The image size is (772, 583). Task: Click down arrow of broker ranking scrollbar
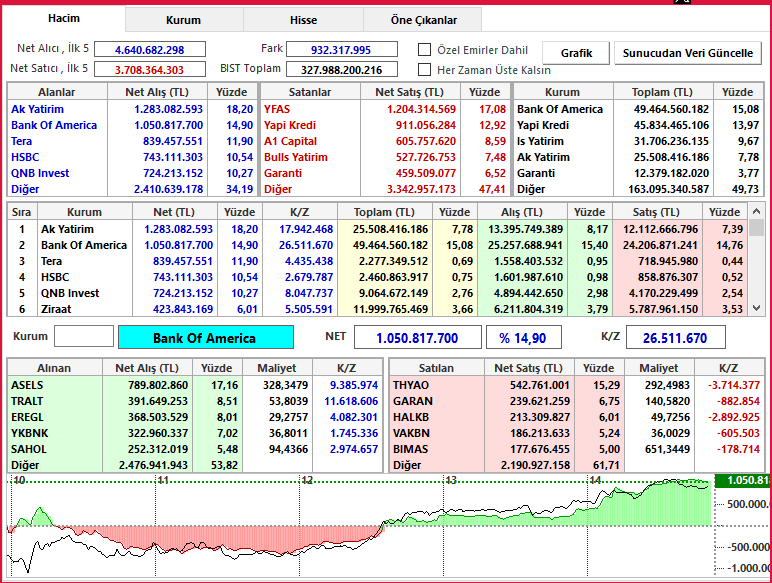[757, 308]
